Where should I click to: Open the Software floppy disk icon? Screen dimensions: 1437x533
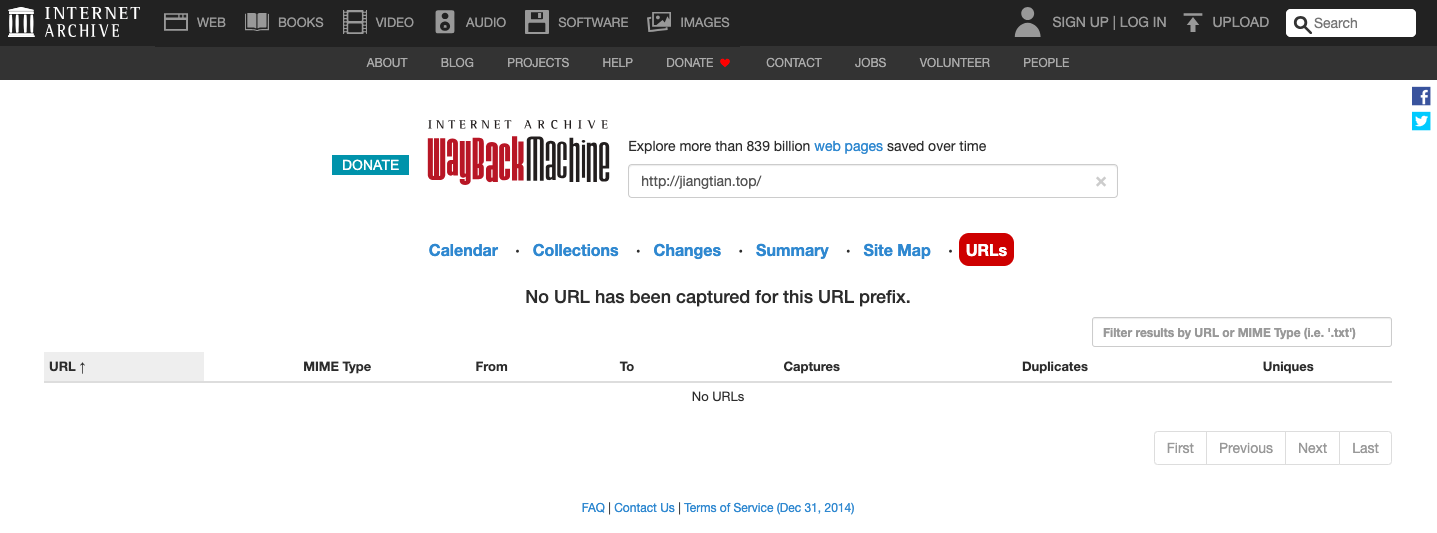537,22
